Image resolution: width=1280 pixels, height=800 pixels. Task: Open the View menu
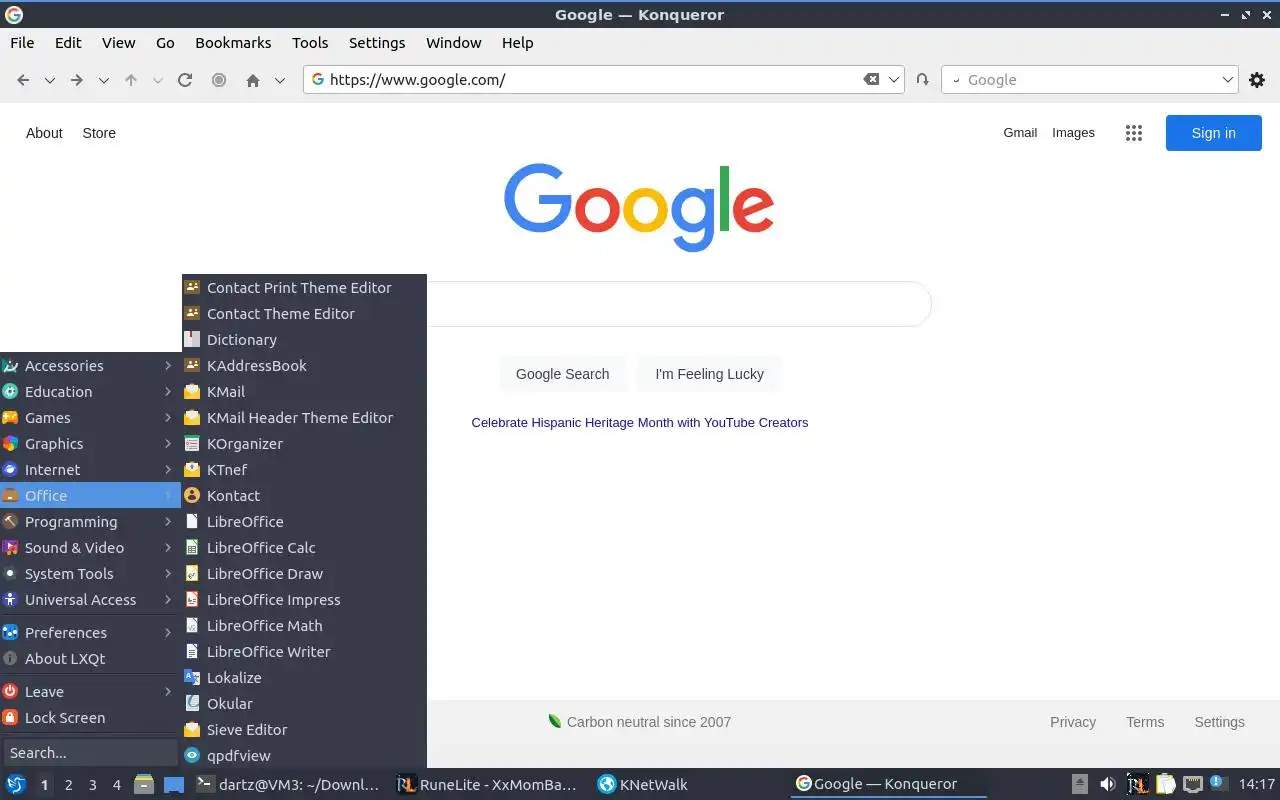118,43
